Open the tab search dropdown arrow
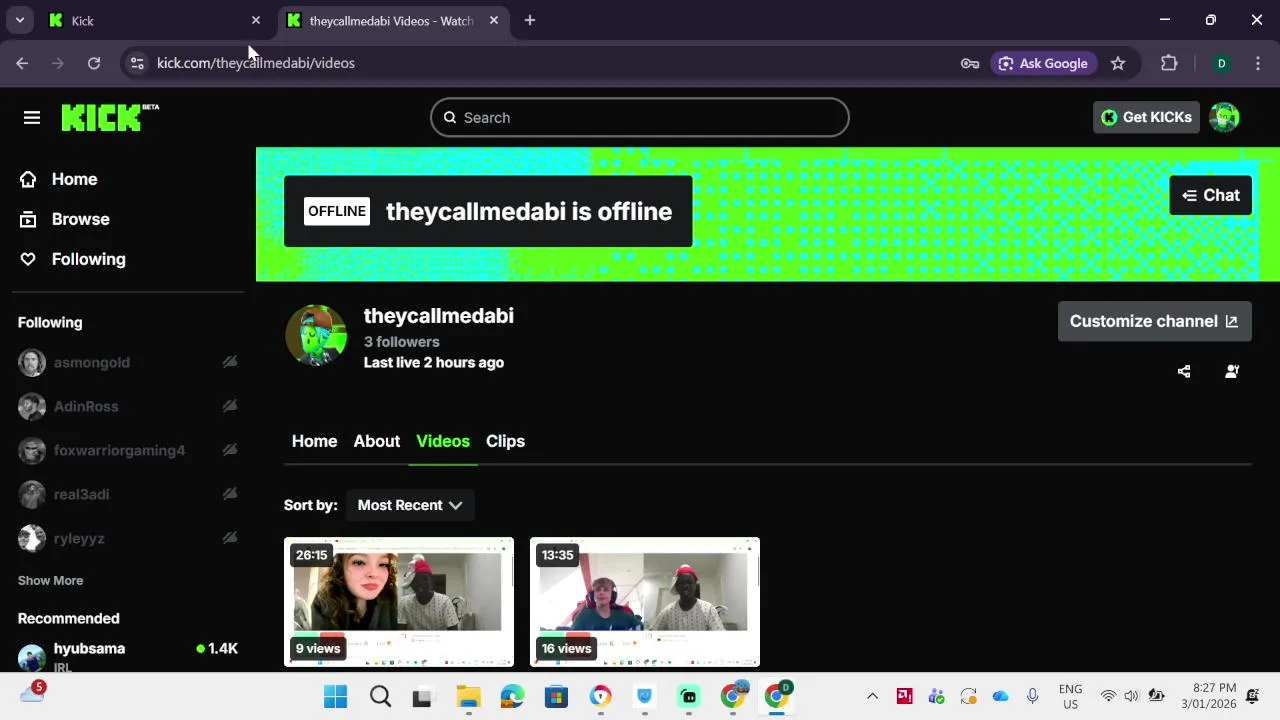Screen dimensions: 1280x720 click(19, 20)
